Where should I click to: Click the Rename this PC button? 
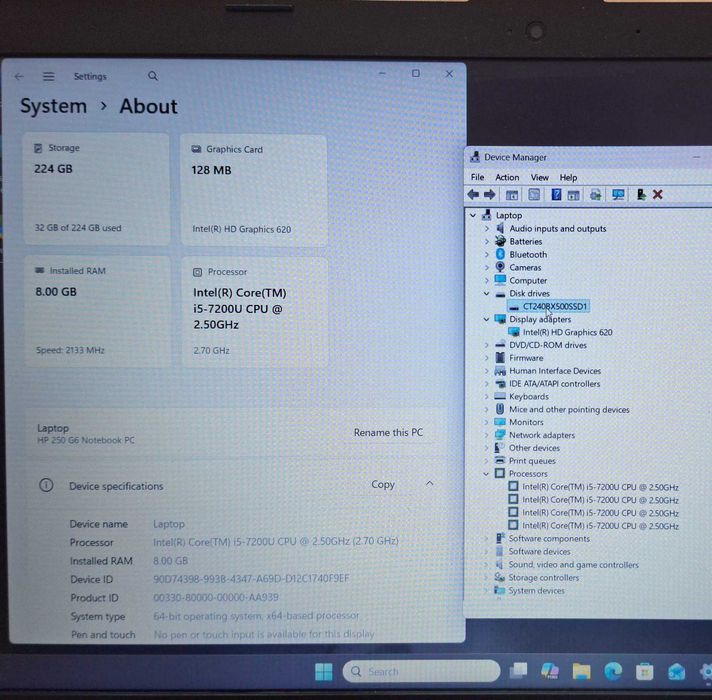(x=388, y=433)
